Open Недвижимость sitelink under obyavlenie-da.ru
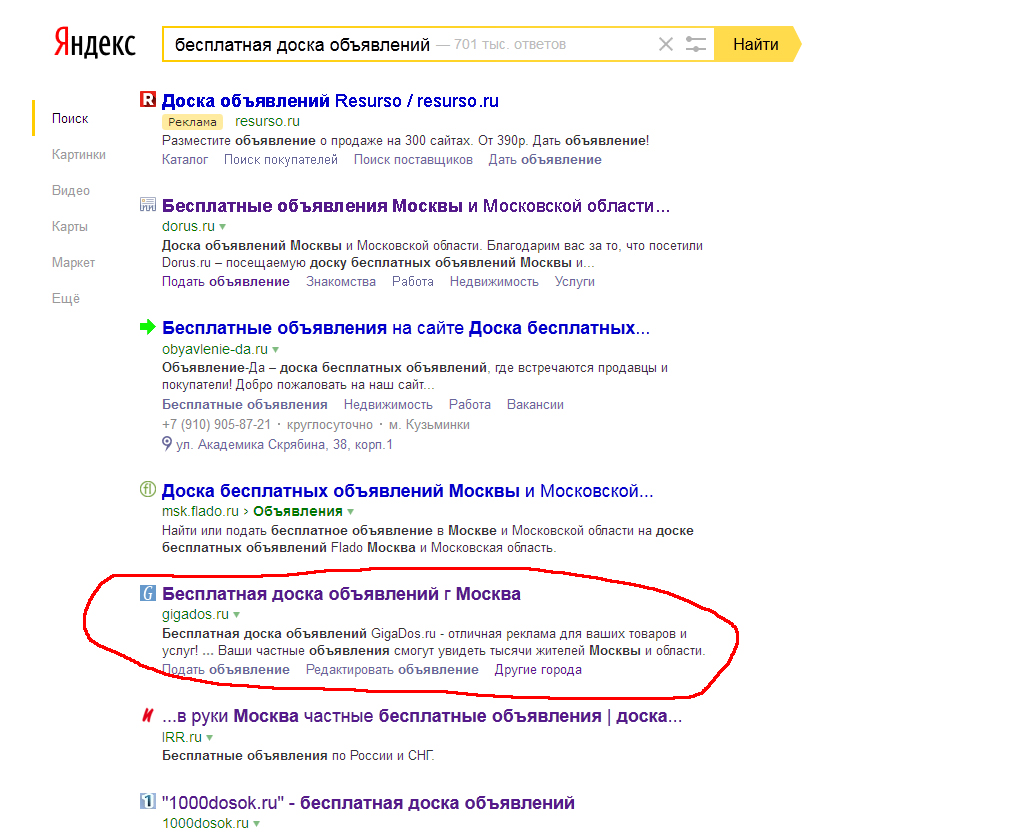 (388, 404)
